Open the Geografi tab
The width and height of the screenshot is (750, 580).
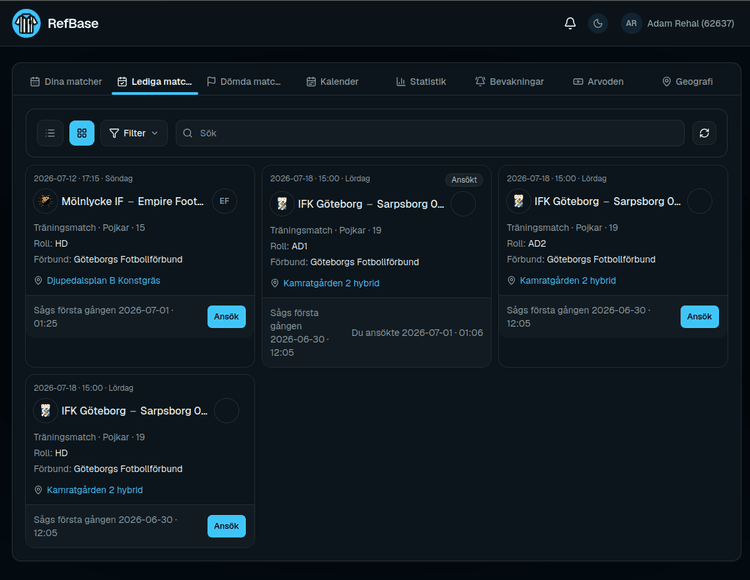point(687,82)
